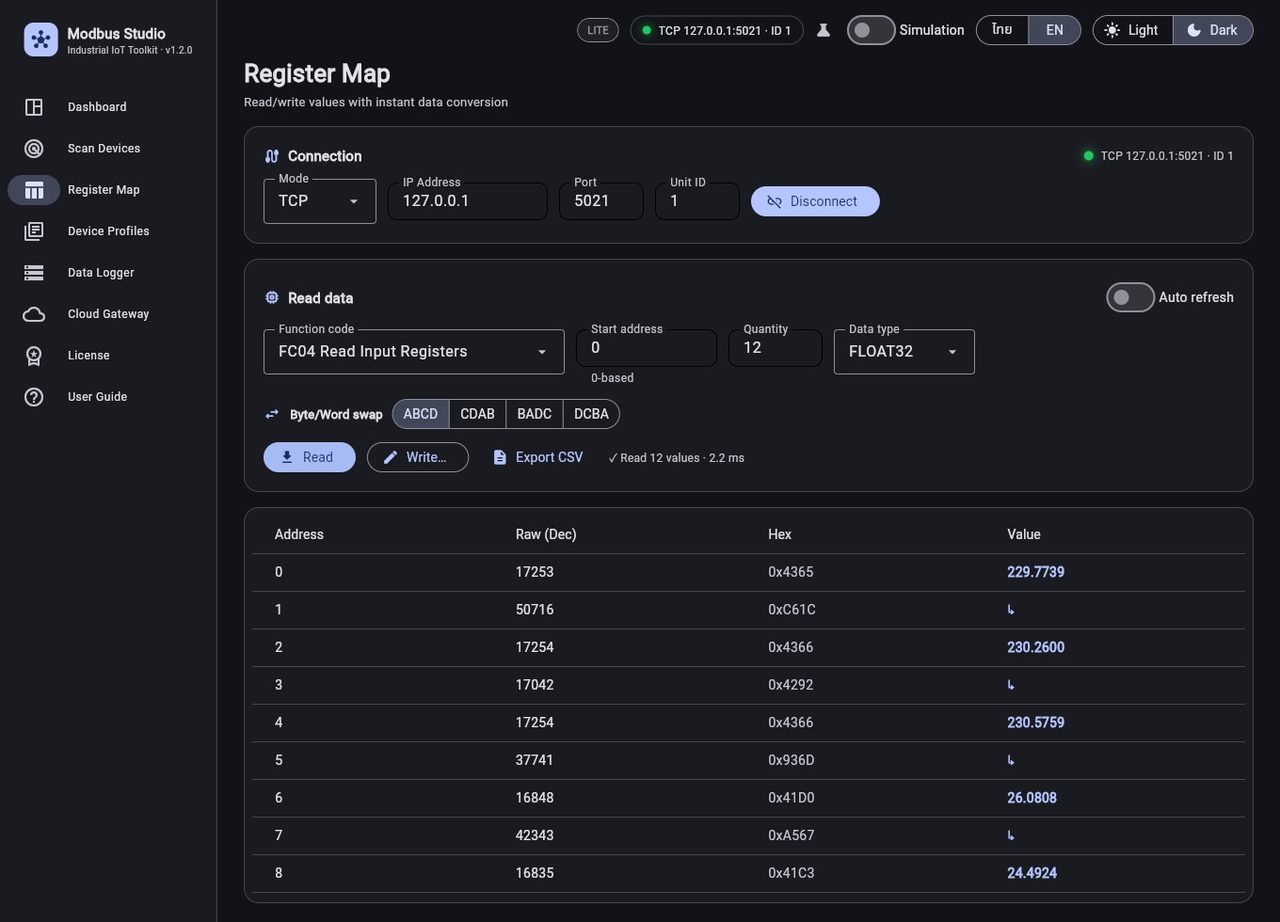This screenshot has width=1280, height=922.
Task: Click the License badge icon
Action: pyautogui.click(x=34, y=355)
